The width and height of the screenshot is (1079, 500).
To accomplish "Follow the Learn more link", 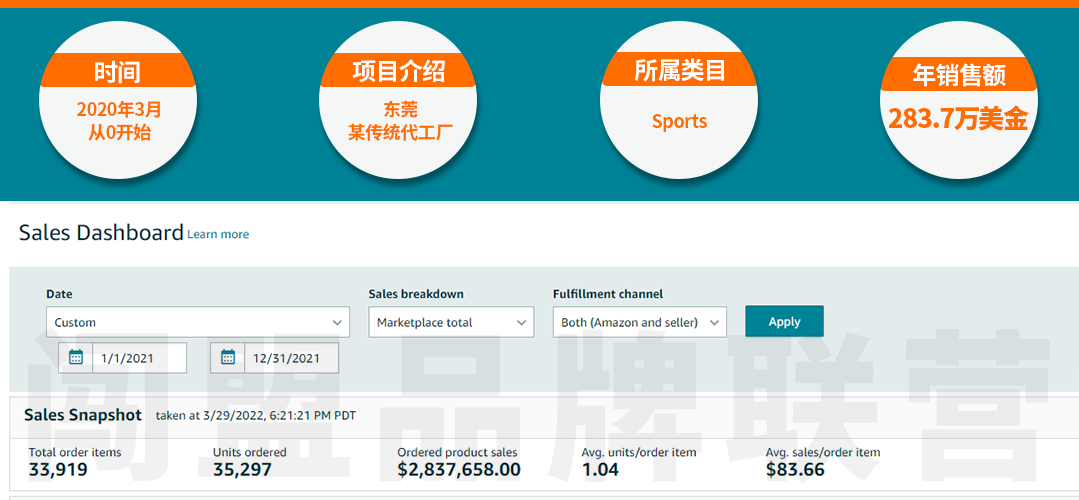I will (218, 234).
